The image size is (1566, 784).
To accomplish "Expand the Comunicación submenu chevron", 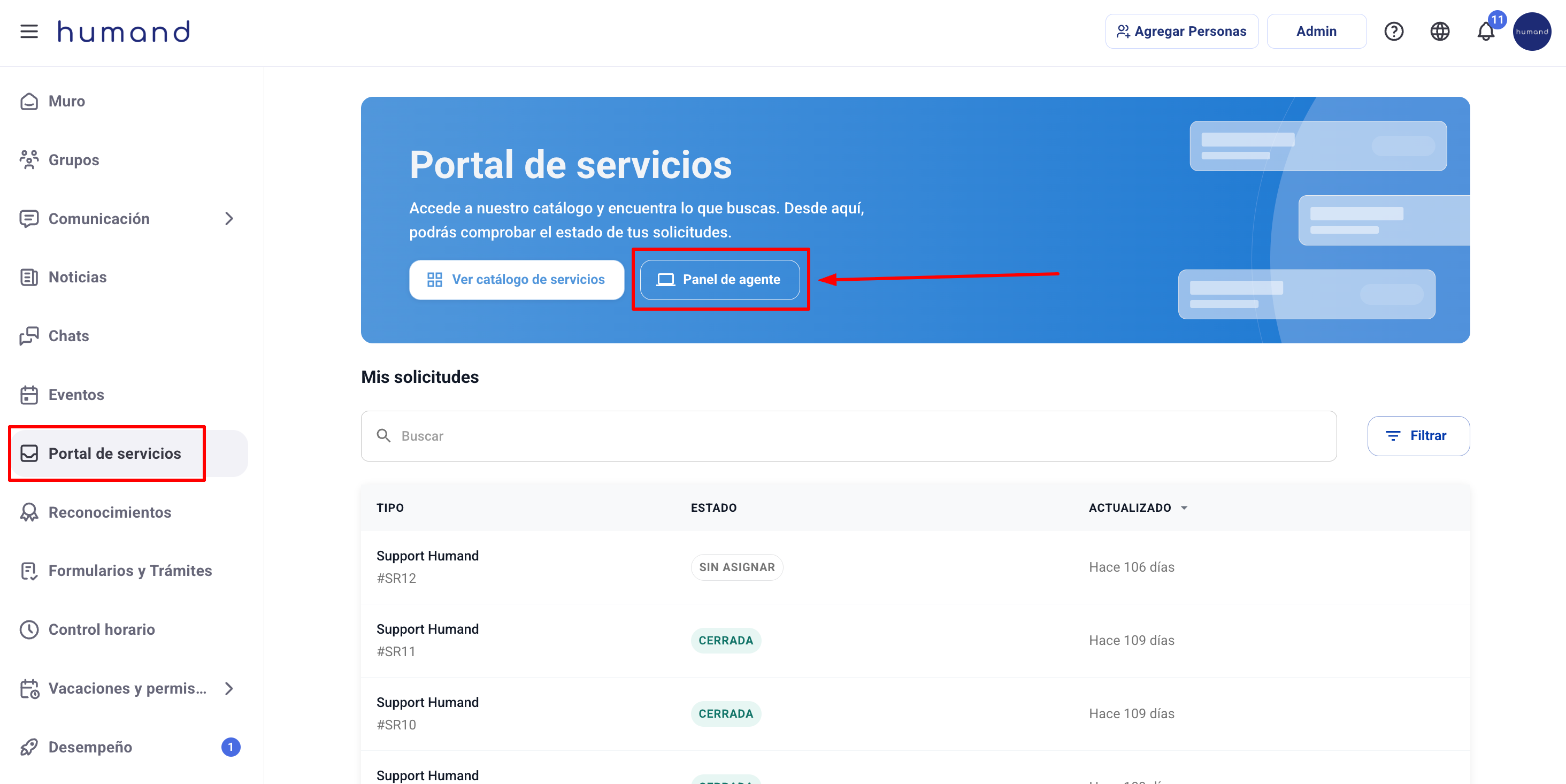I will pyautogui.click(x=228, y=219).
